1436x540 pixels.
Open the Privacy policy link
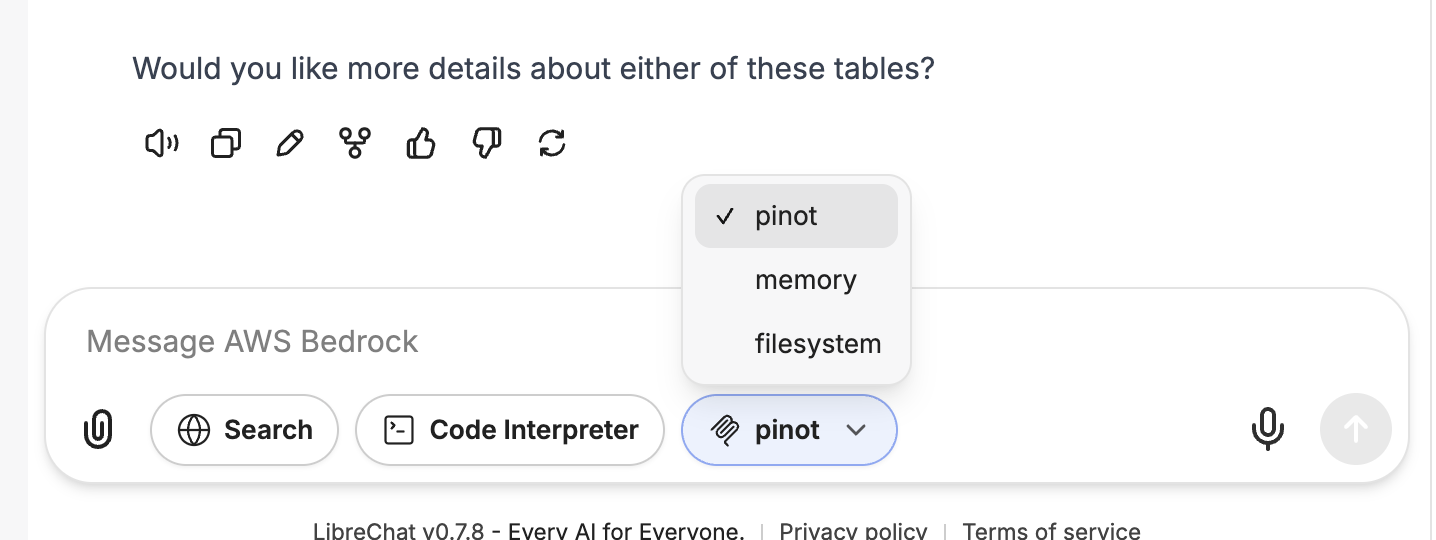853,530
